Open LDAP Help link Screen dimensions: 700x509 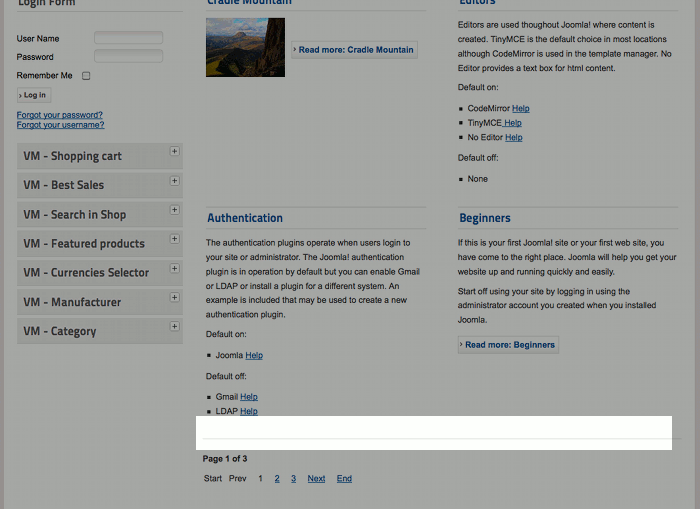pyautogui.click(x=249, y=411)
